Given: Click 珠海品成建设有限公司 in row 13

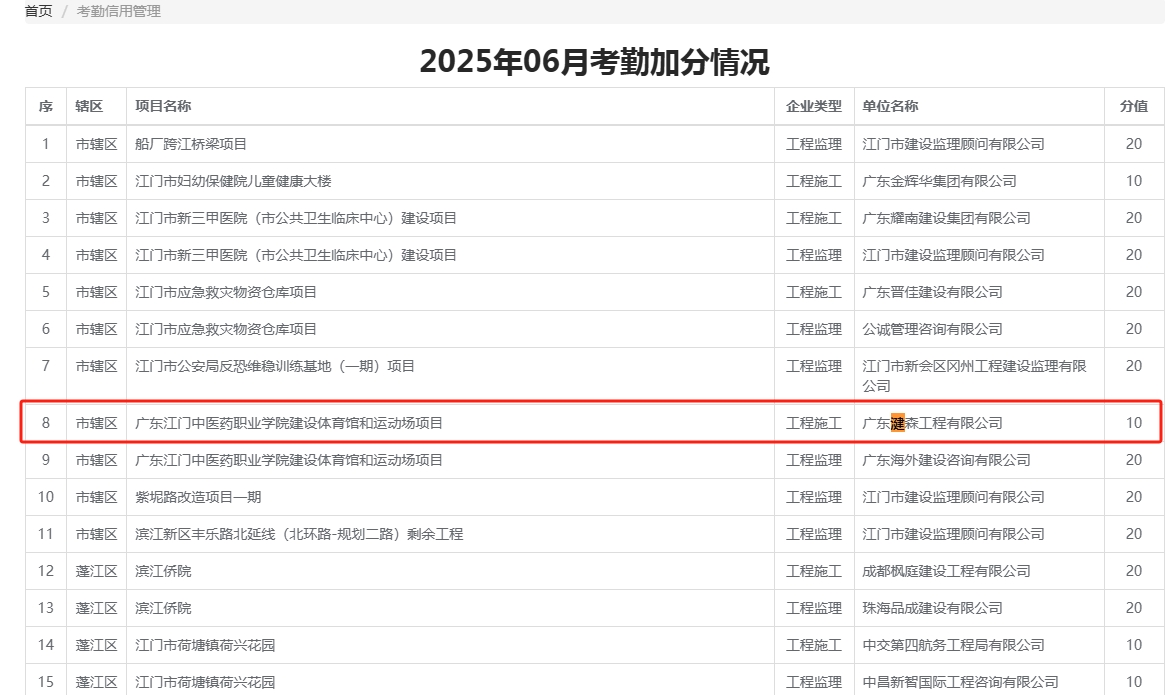Looking at the screenshot, I should pos(932,608).
